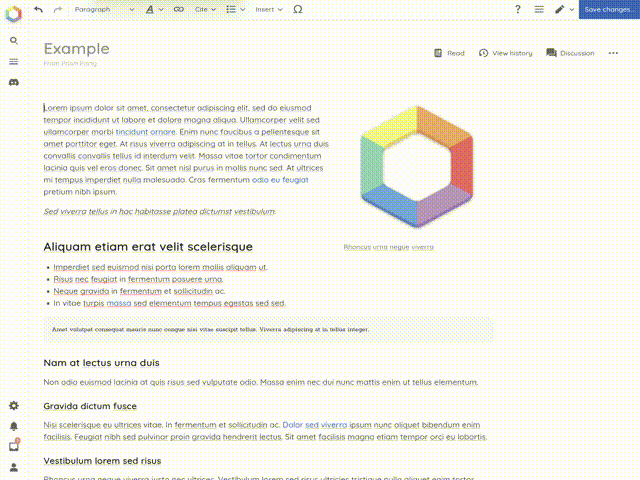The height and width of the screenshot is (480, 640).
Task: Expand the Paragraph format dropdown
Action: 103,9
